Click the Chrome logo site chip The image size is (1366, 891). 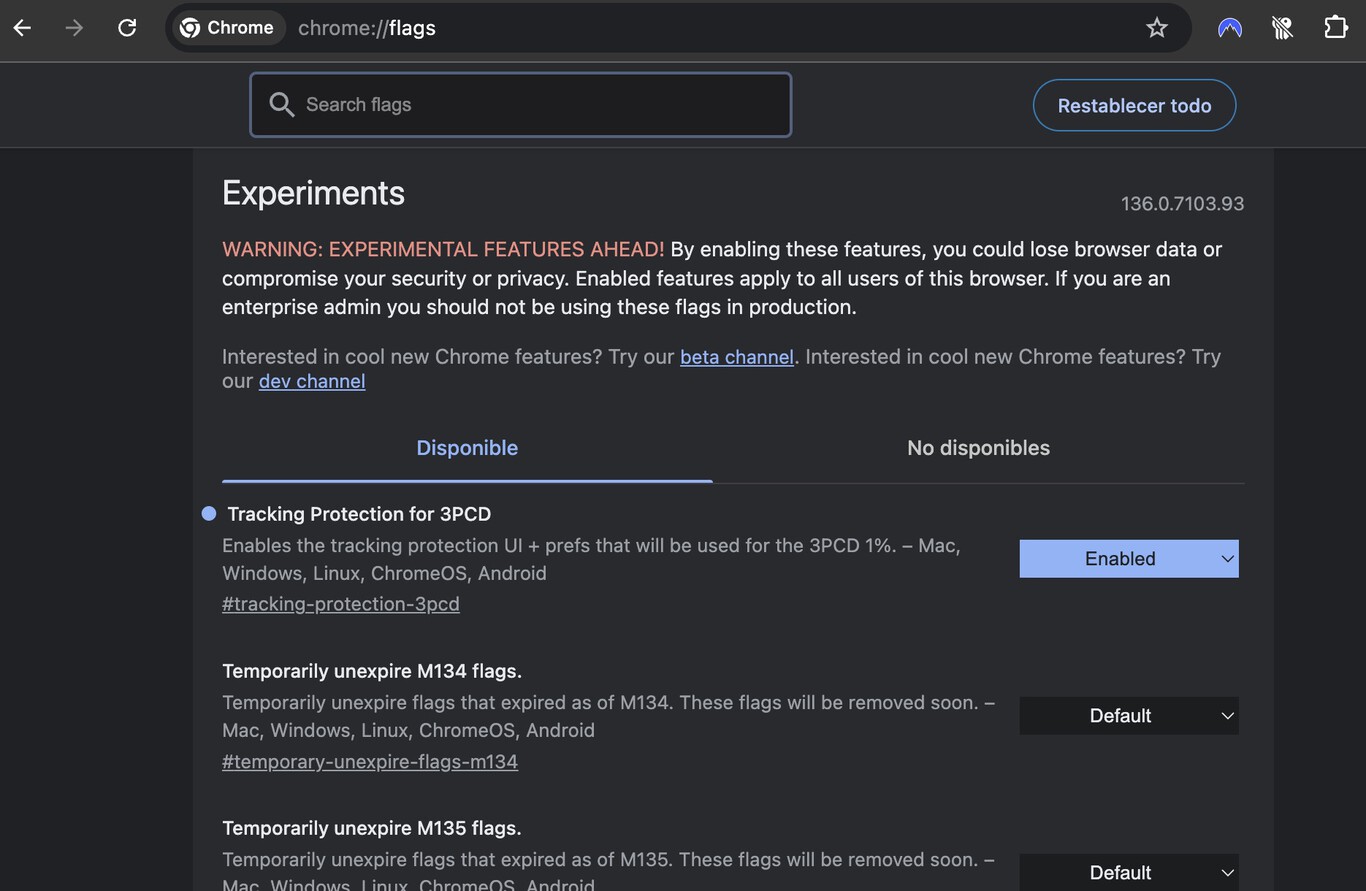click(227, 28)
